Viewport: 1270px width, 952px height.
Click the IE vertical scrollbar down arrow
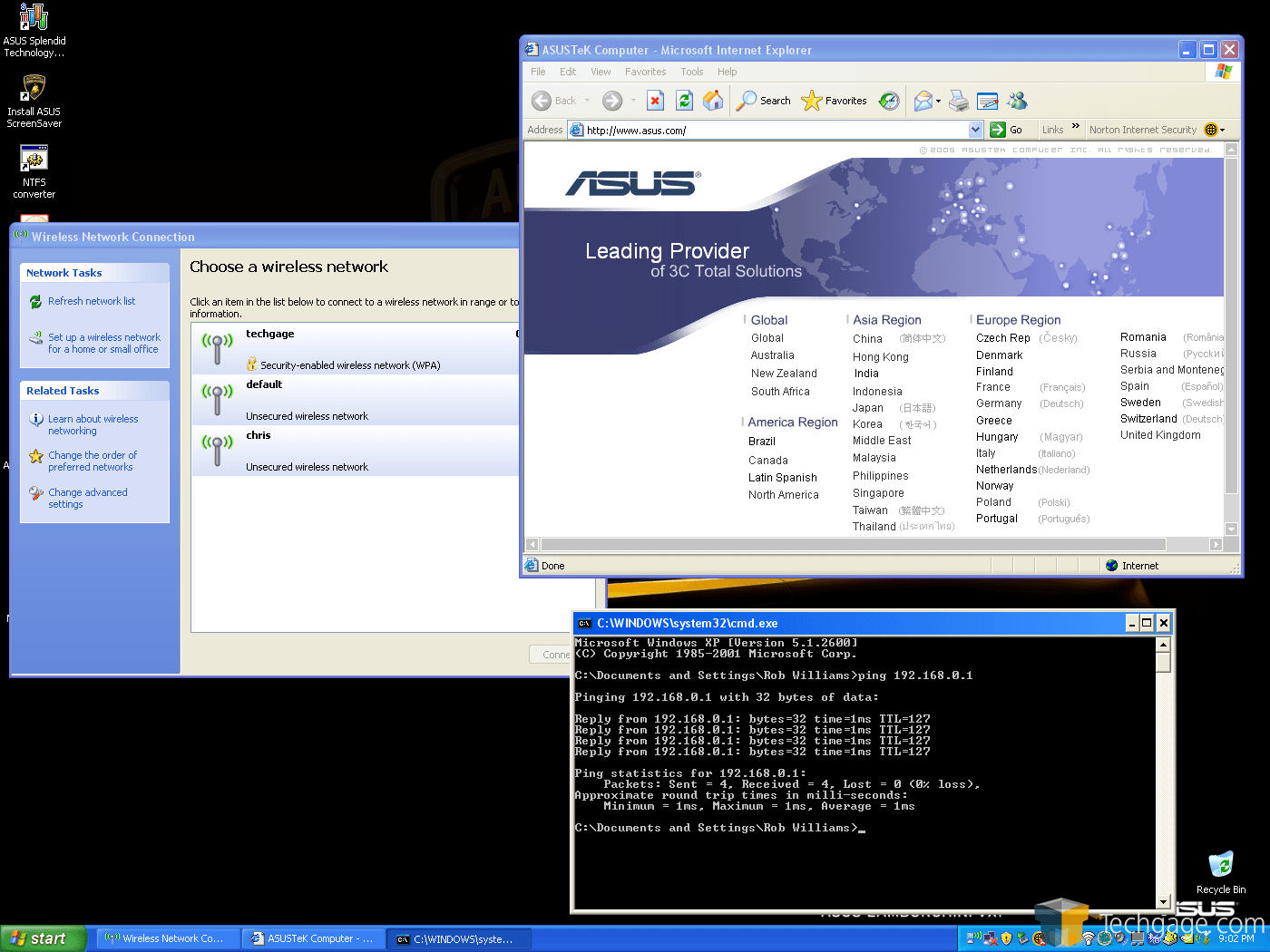click(x=1231, y=529)
